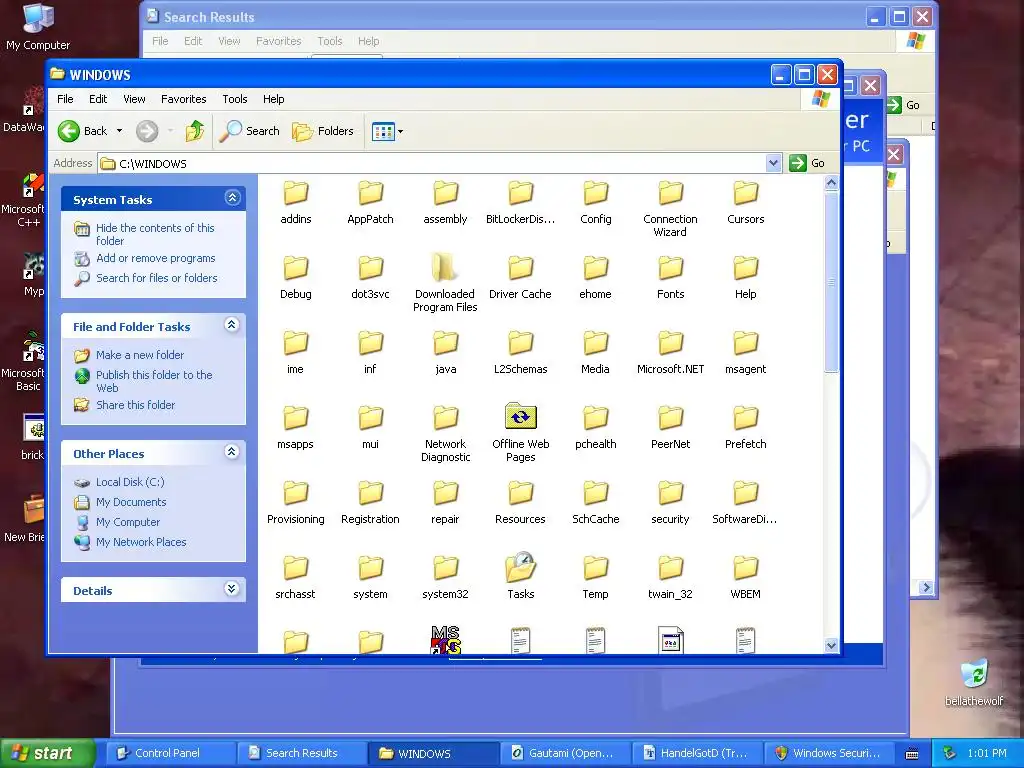Open the Temp folder

tap(596, 577)
